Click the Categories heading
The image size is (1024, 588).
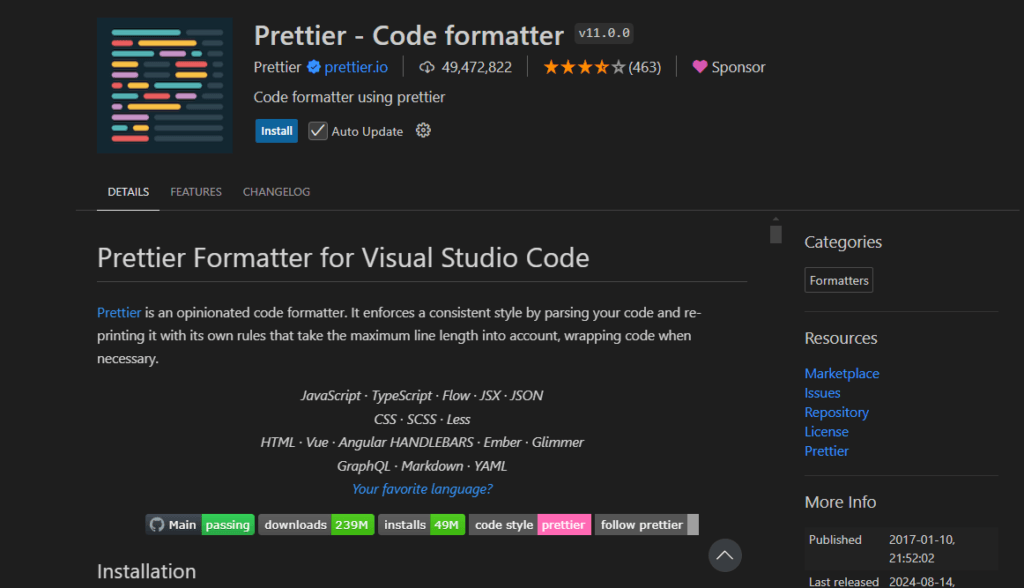click(x=842, y=242)
